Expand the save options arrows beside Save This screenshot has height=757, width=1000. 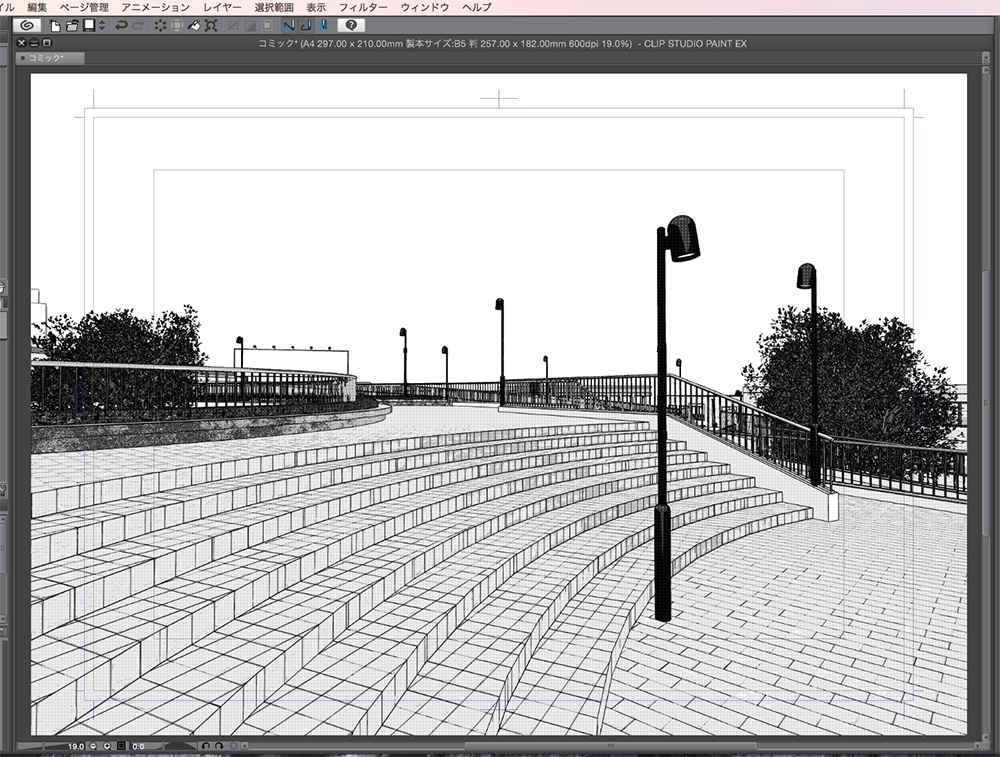pyautogui.click(x=102, y=26)
